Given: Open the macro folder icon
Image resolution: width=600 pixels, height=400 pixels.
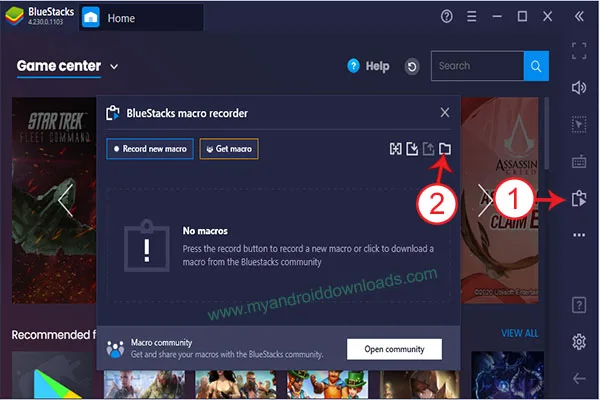Looking at the screenshot, I should pyautogui.click(x=445, y=149).
